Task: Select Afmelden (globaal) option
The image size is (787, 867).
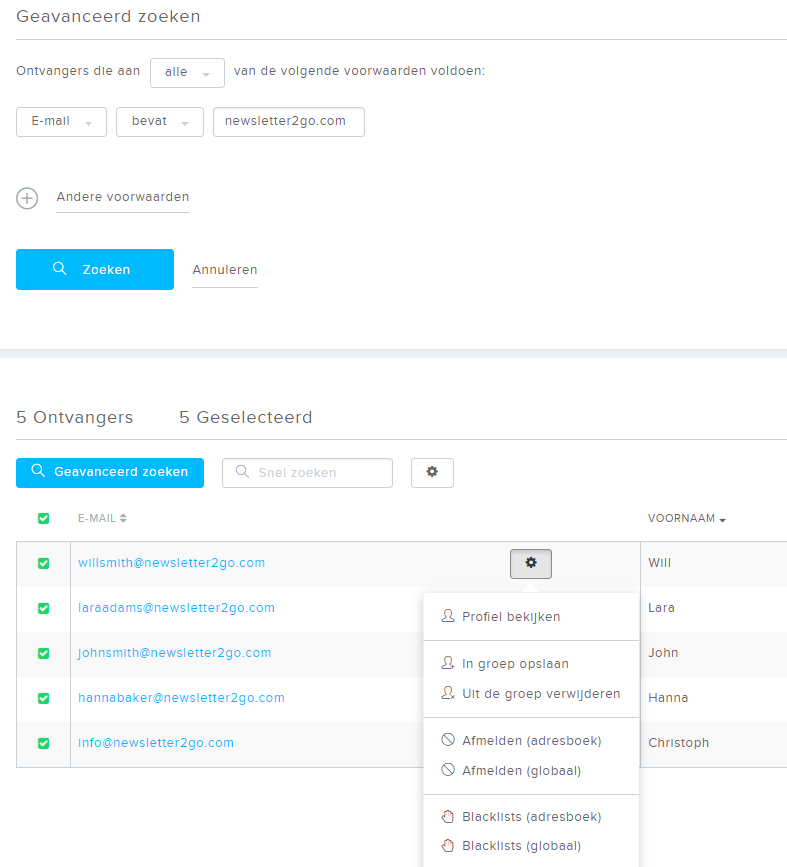Action: (522, 770)
